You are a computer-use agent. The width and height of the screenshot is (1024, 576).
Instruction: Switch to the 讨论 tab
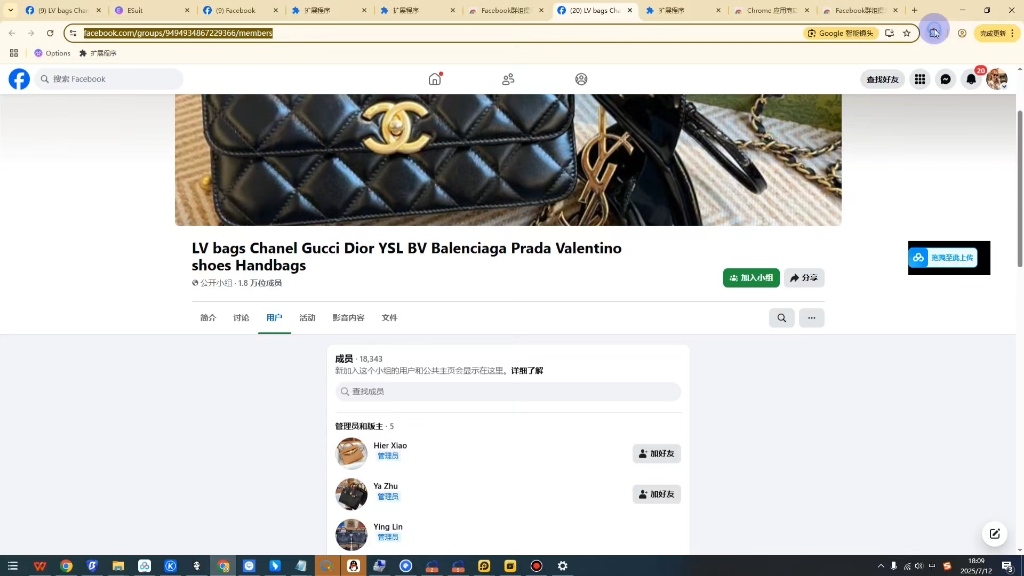[x=241, y=317]
